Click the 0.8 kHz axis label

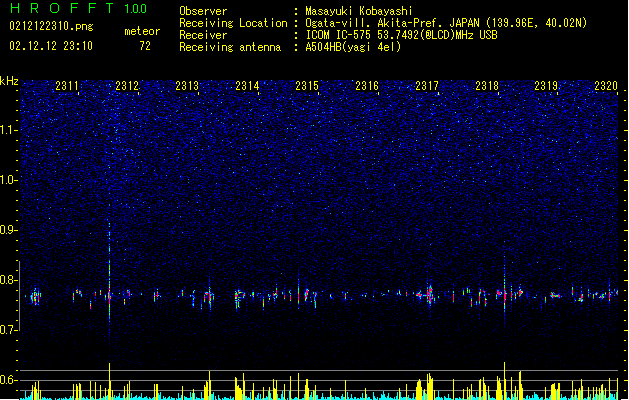8,280
